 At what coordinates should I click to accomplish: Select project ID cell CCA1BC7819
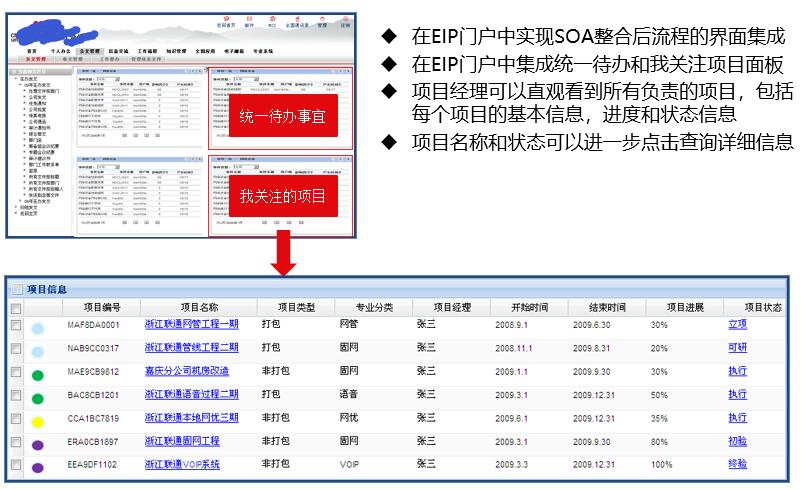93,419
